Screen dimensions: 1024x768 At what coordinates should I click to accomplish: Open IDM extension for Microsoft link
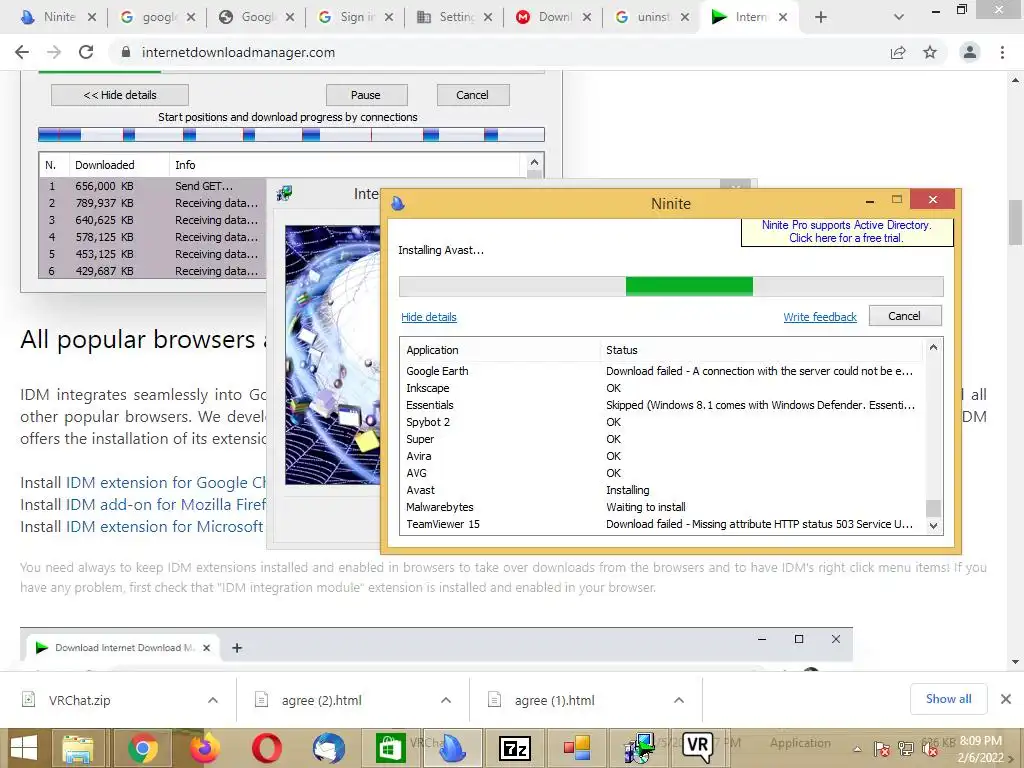(x=165, y=526)
